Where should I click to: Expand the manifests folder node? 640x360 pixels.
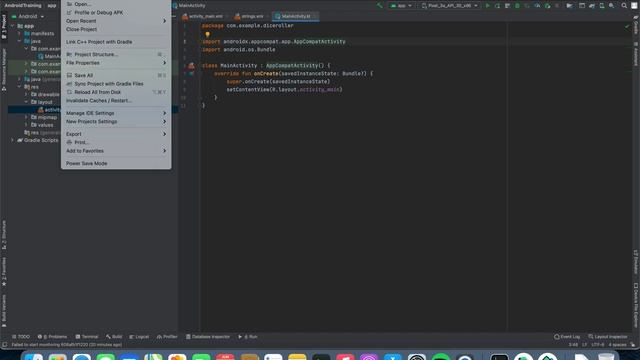coord(19,33)
